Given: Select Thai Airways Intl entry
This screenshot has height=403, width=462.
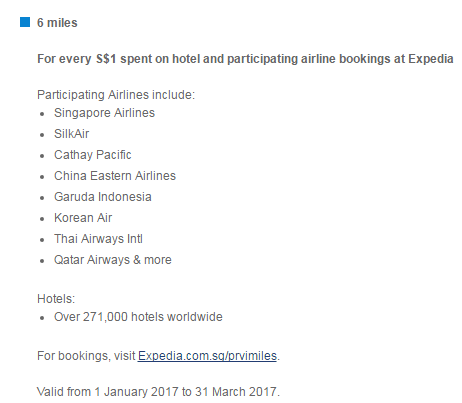Looking at the screenshot, I should (98, 239).
